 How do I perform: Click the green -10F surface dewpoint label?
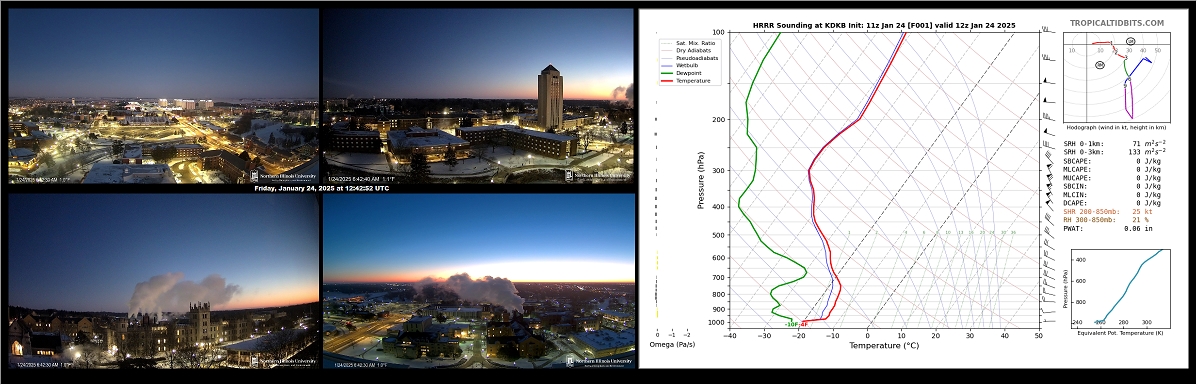coord(790,325)
